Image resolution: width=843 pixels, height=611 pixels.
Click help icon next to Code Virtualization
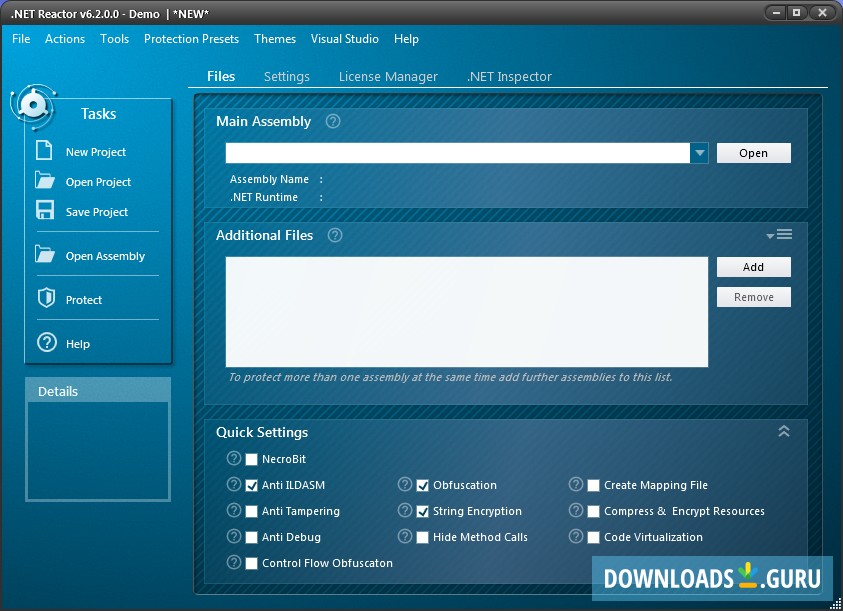(x=576, y=536)
